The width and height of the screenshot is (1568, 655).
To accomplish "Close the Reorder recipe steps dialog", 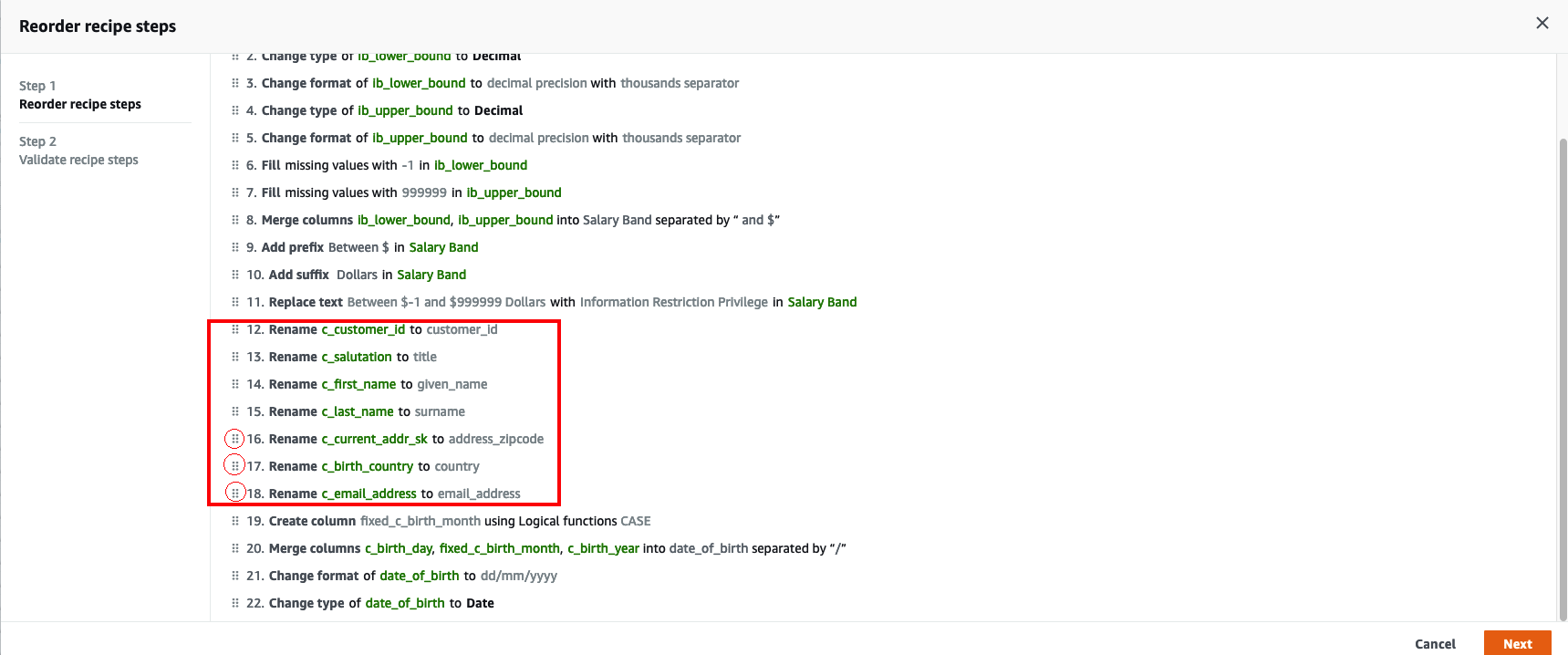I will coord(1542,23).
